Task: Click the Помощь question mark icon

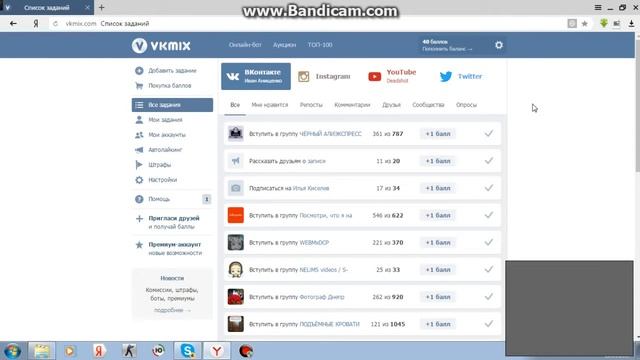Action: click(139, 199)
